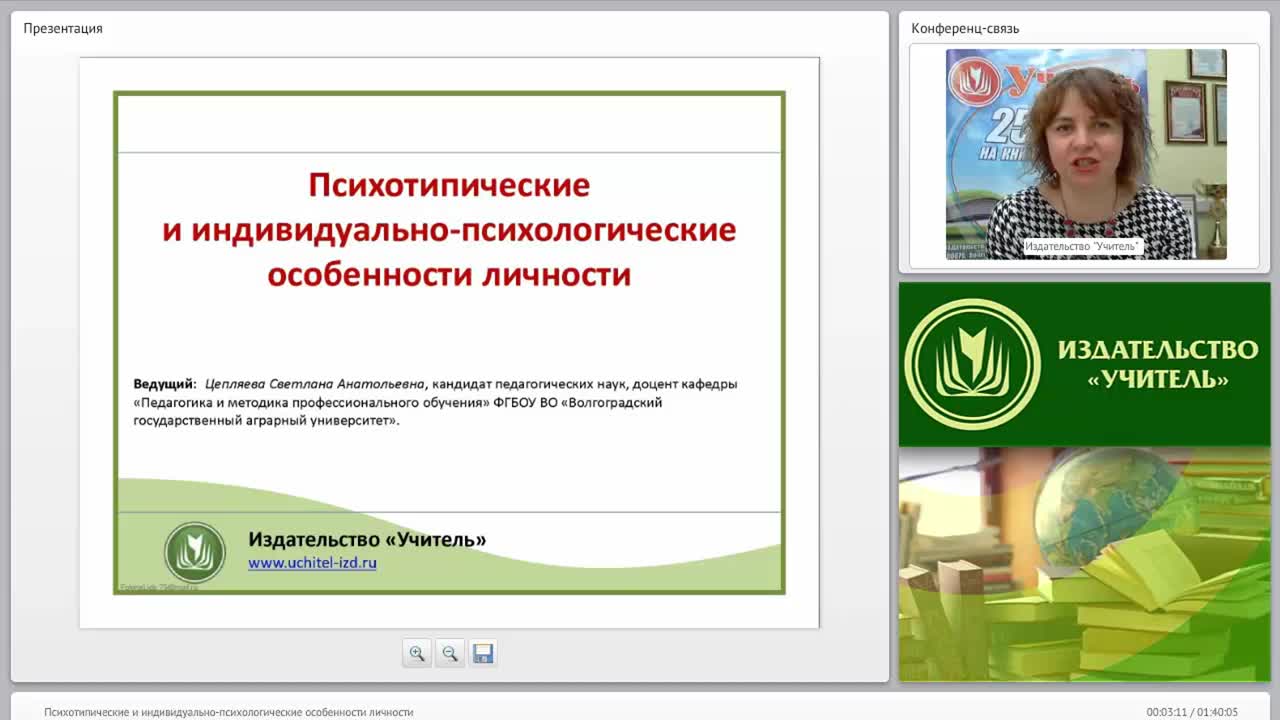
Task: Click the video caption Издательство "Учитель"
Action: pyautogui.click(x=1082, y=246)
